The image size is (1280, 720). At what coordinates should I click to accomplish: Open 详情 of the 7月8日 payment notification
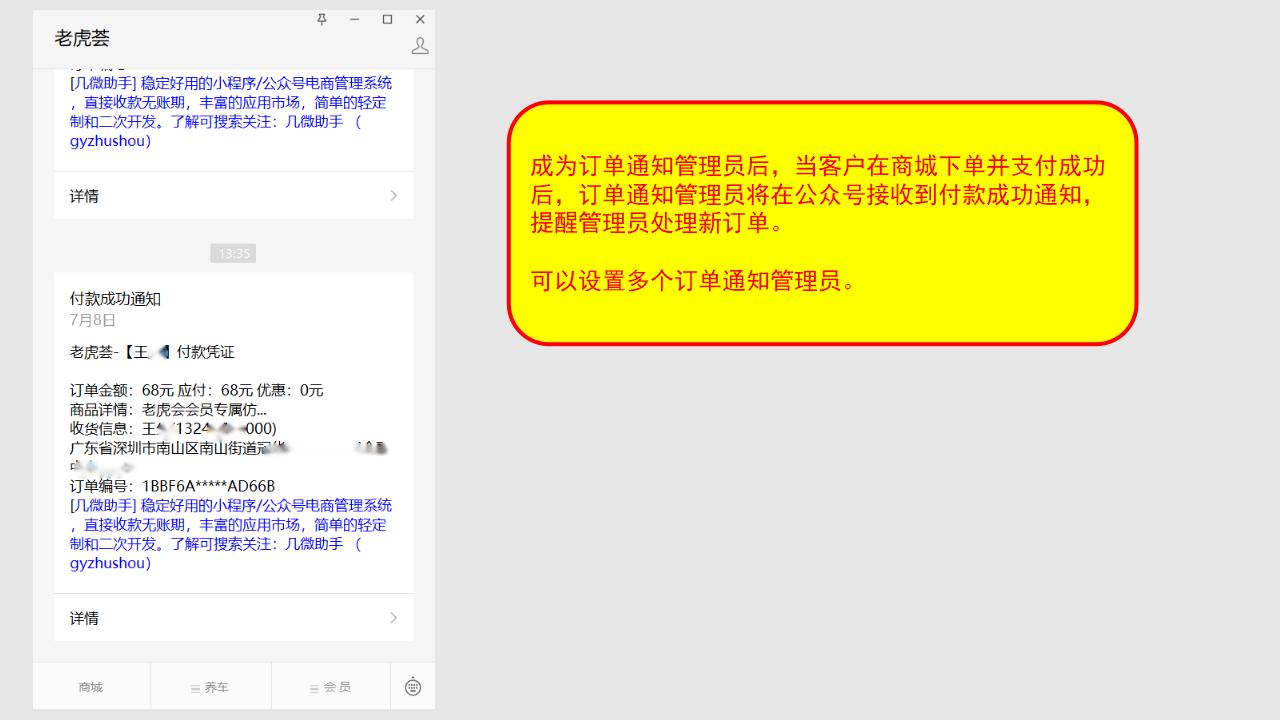234,618
